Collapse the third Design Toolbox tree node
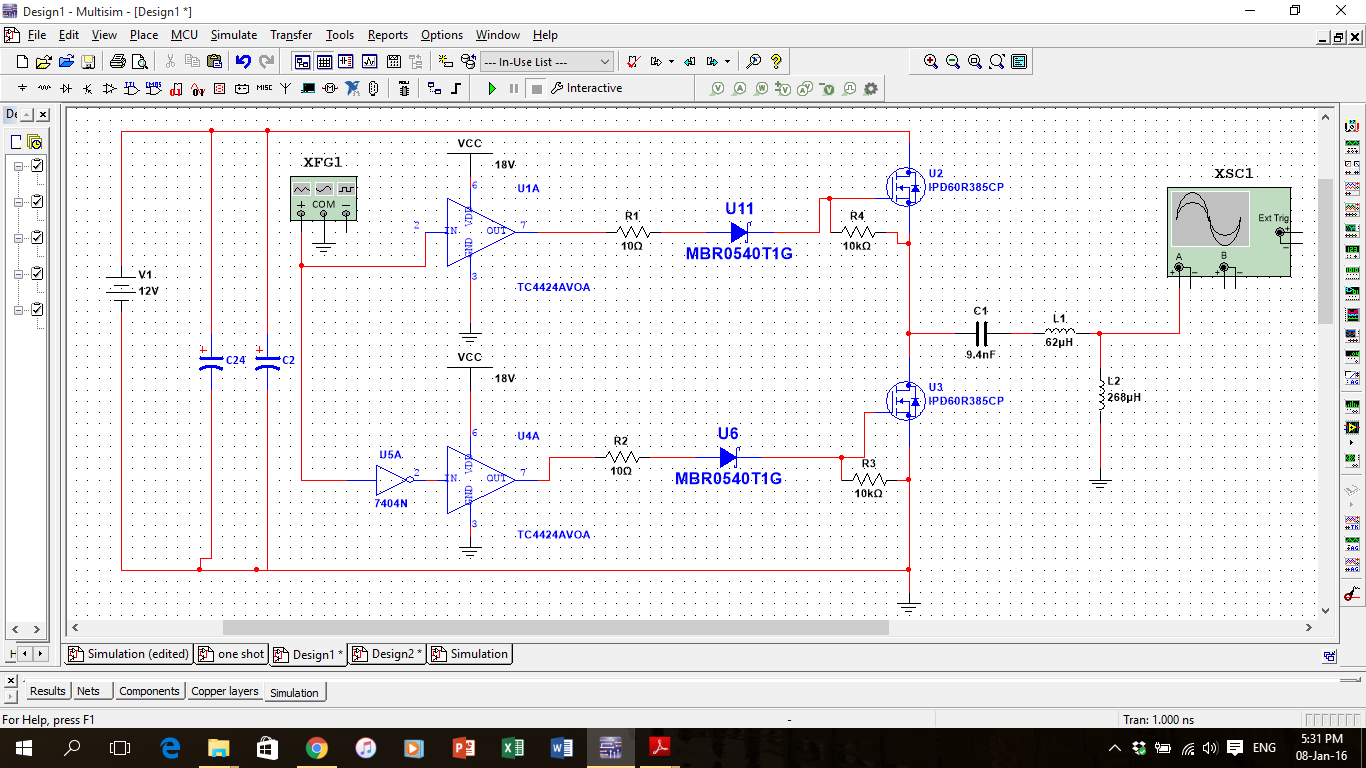This screenshot has width=1366, height=768. coord(18,238)
